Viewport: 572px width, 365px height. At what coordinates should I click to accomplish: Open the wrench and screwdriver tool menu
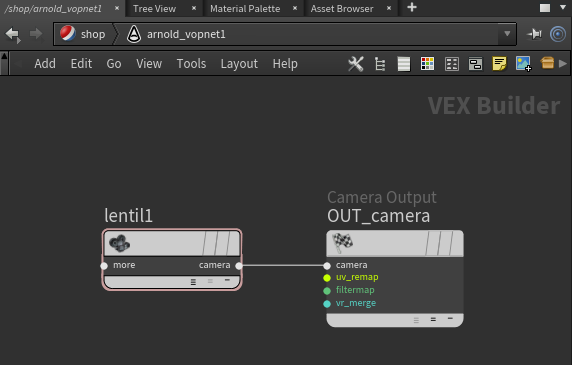[x=356, y=64]
